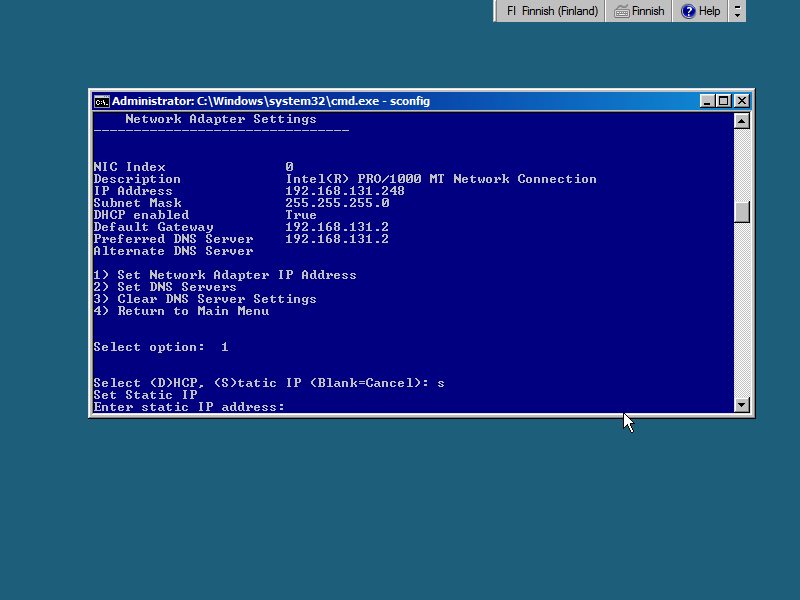Click the scrollbar track below the thumb
The width and height of the screenshot is (800, 600).
[741, 320]
